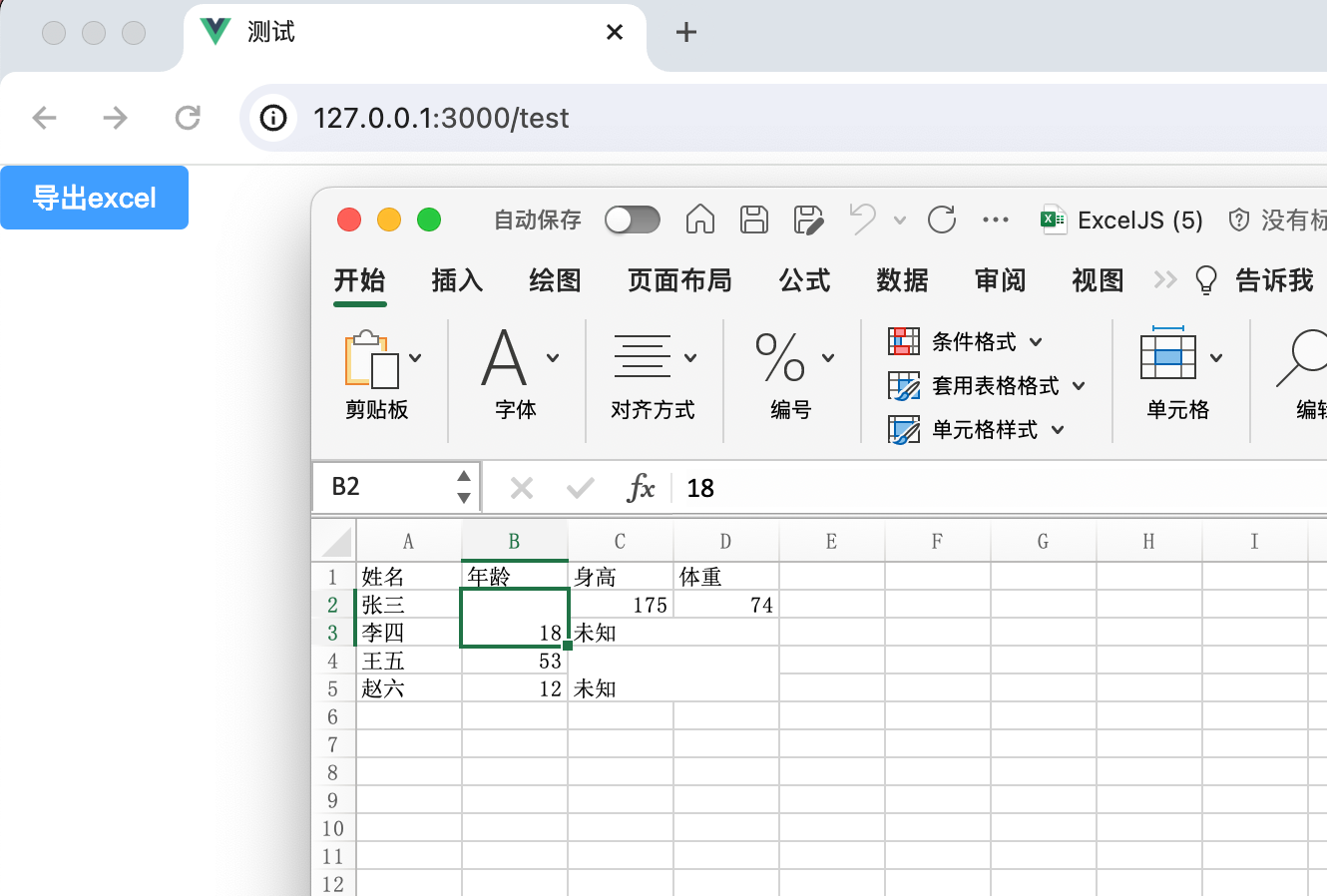The width and height of the screenshot is (1327, 896).
Task: Click the browser reload icon
Action: [188, 118]
